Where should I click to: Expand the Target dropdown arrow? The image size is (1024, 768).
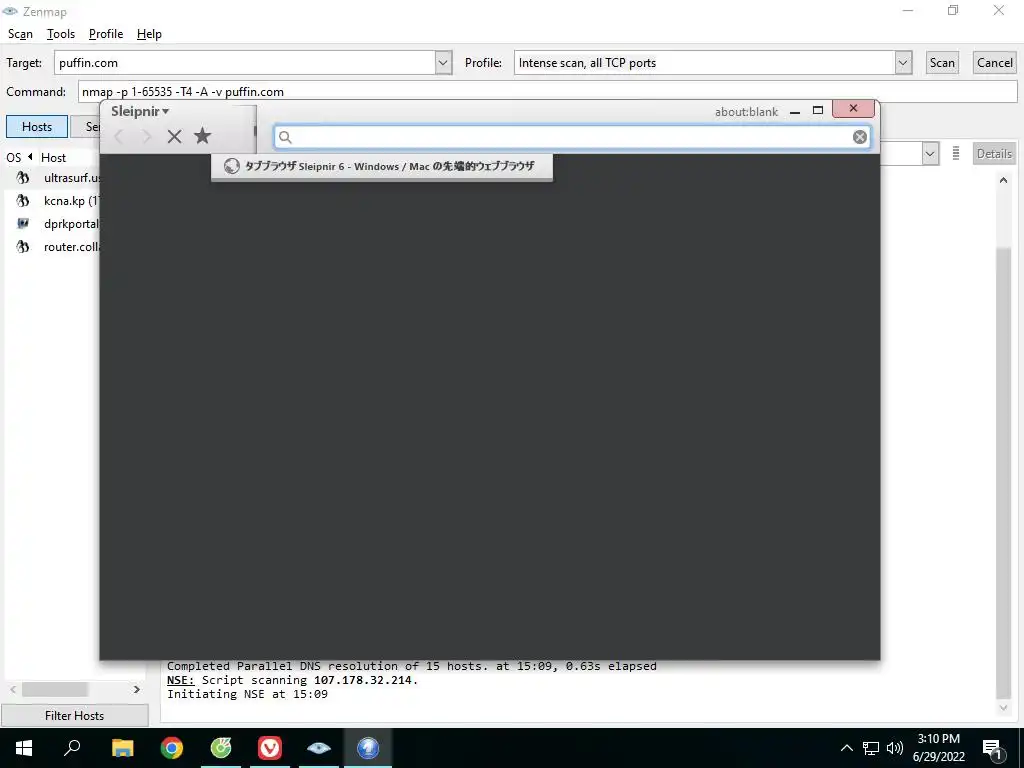pos(443,63)
